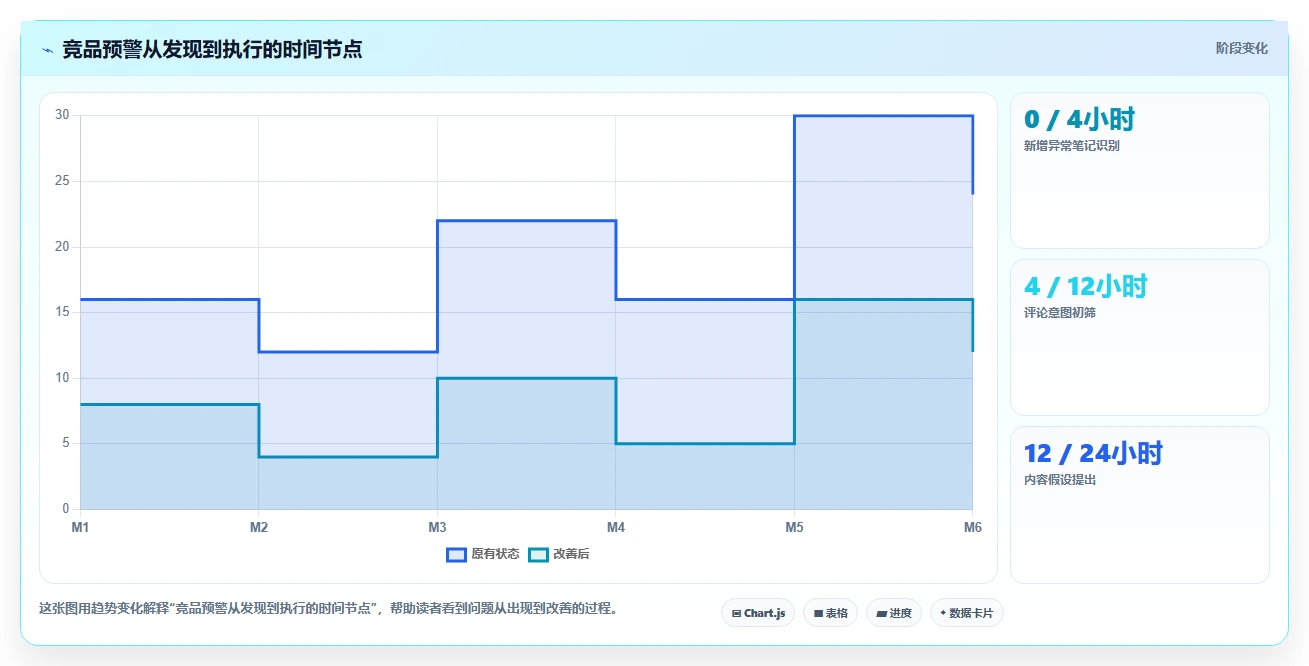
Task: Click the 表格 tag
Action: click(x=830, y=613)
